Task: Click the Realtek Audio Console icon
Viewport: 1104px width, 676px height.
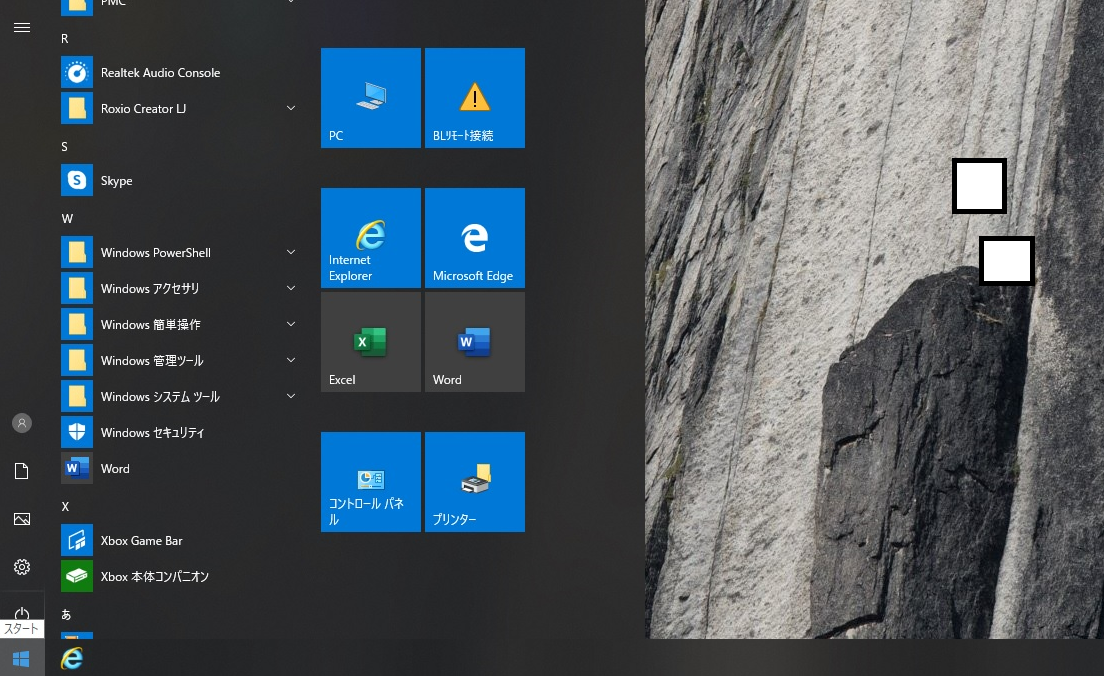Action: 77,73
